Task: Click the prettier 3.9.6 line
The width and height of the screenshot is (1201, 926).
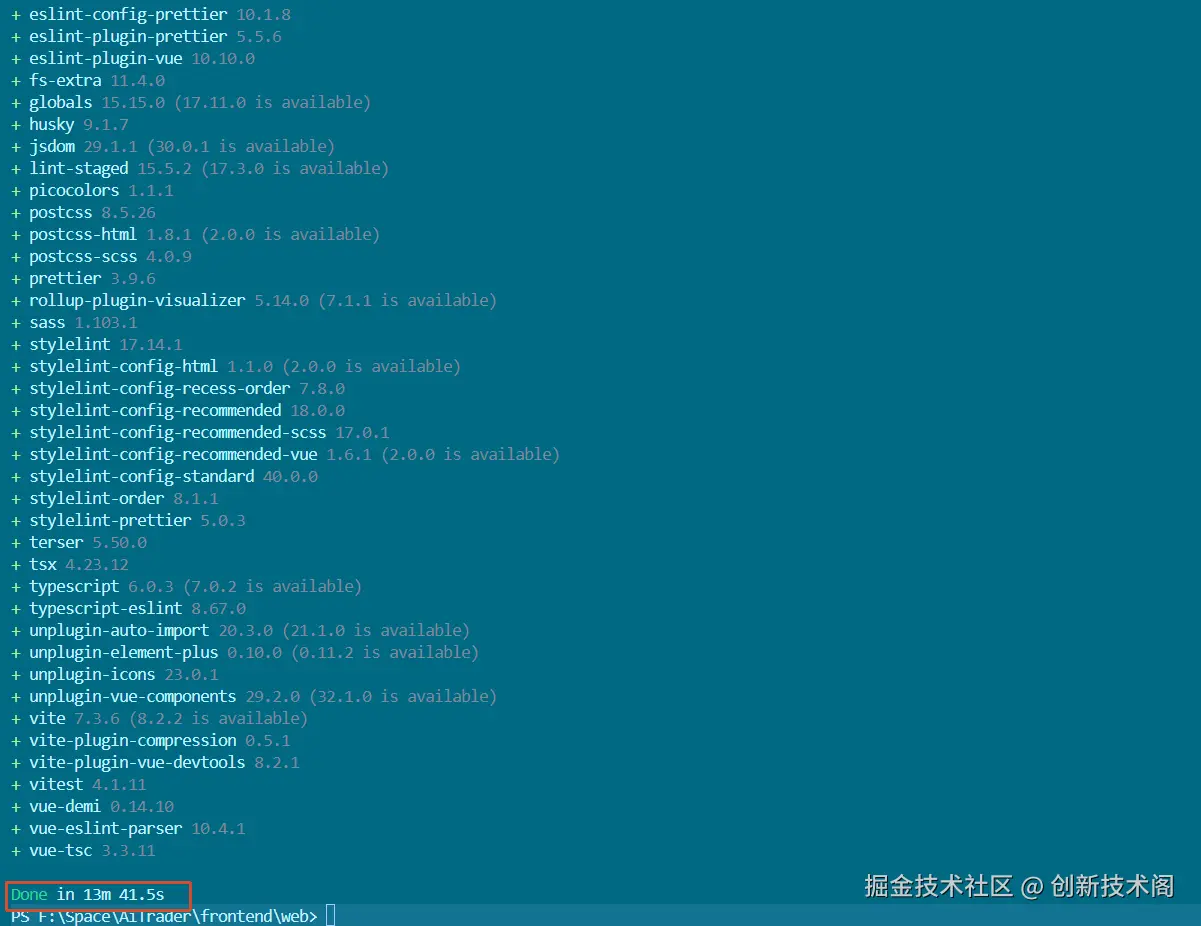Action: pyautogui.click(x=83, y=279)
